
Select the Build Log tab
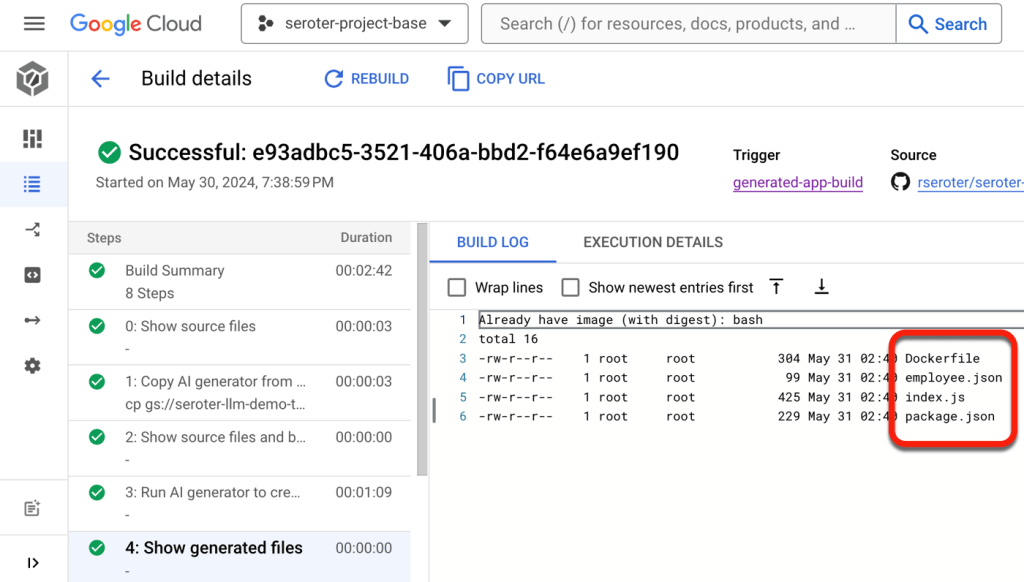492,242
